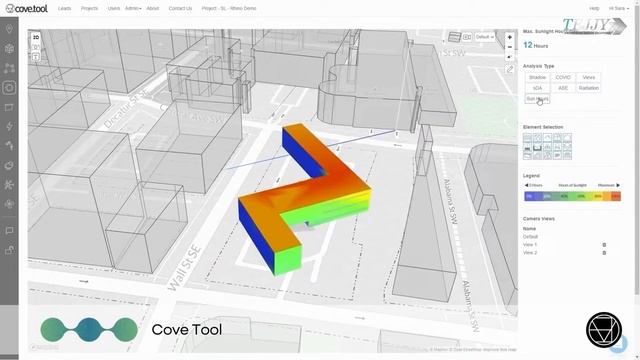Switch the map to 2D view
640x360 pixels.
point(36,38)
